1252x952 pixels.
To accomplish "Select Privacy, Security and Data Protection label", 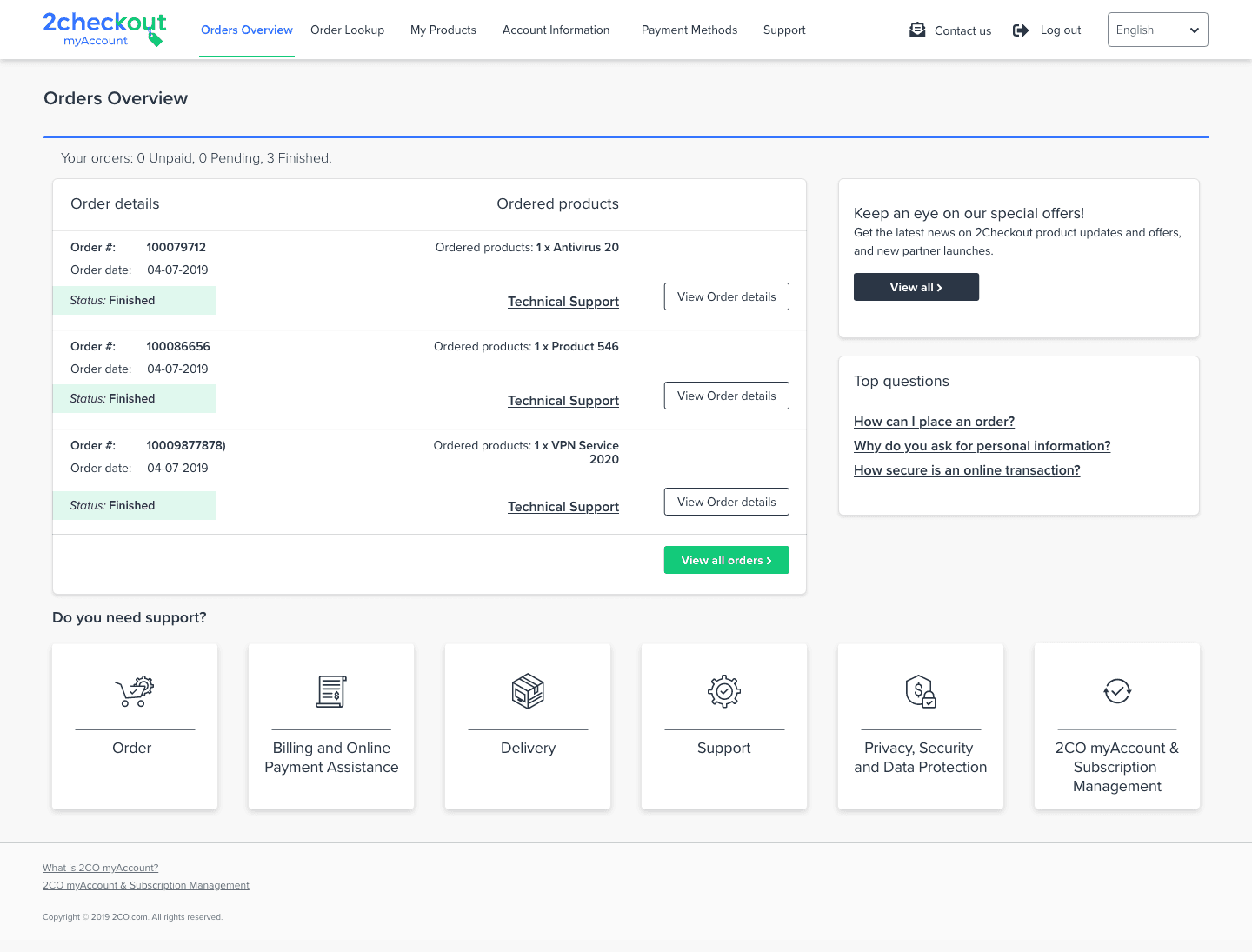I will pyautogui.click(x=921, y=757).
